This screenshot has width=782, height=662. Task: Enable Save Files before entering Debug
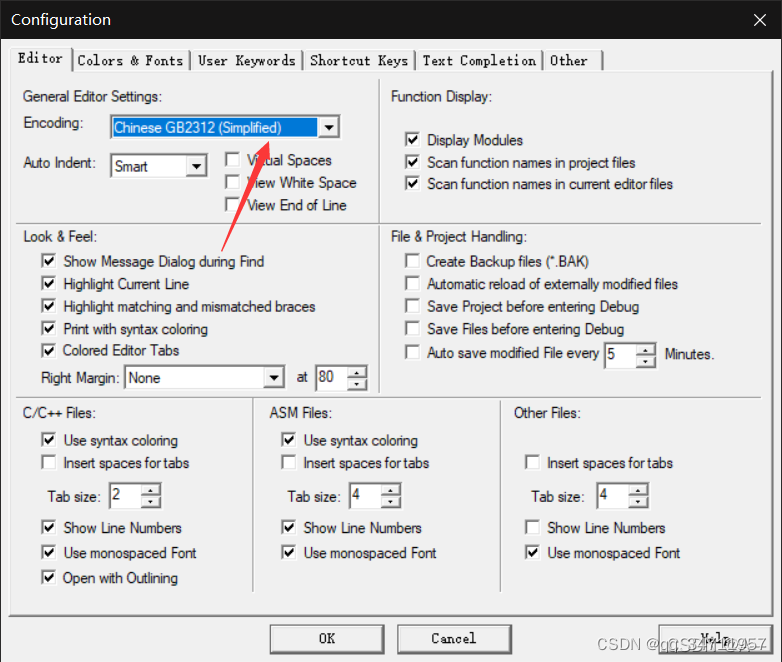click(x=412, y=328)
